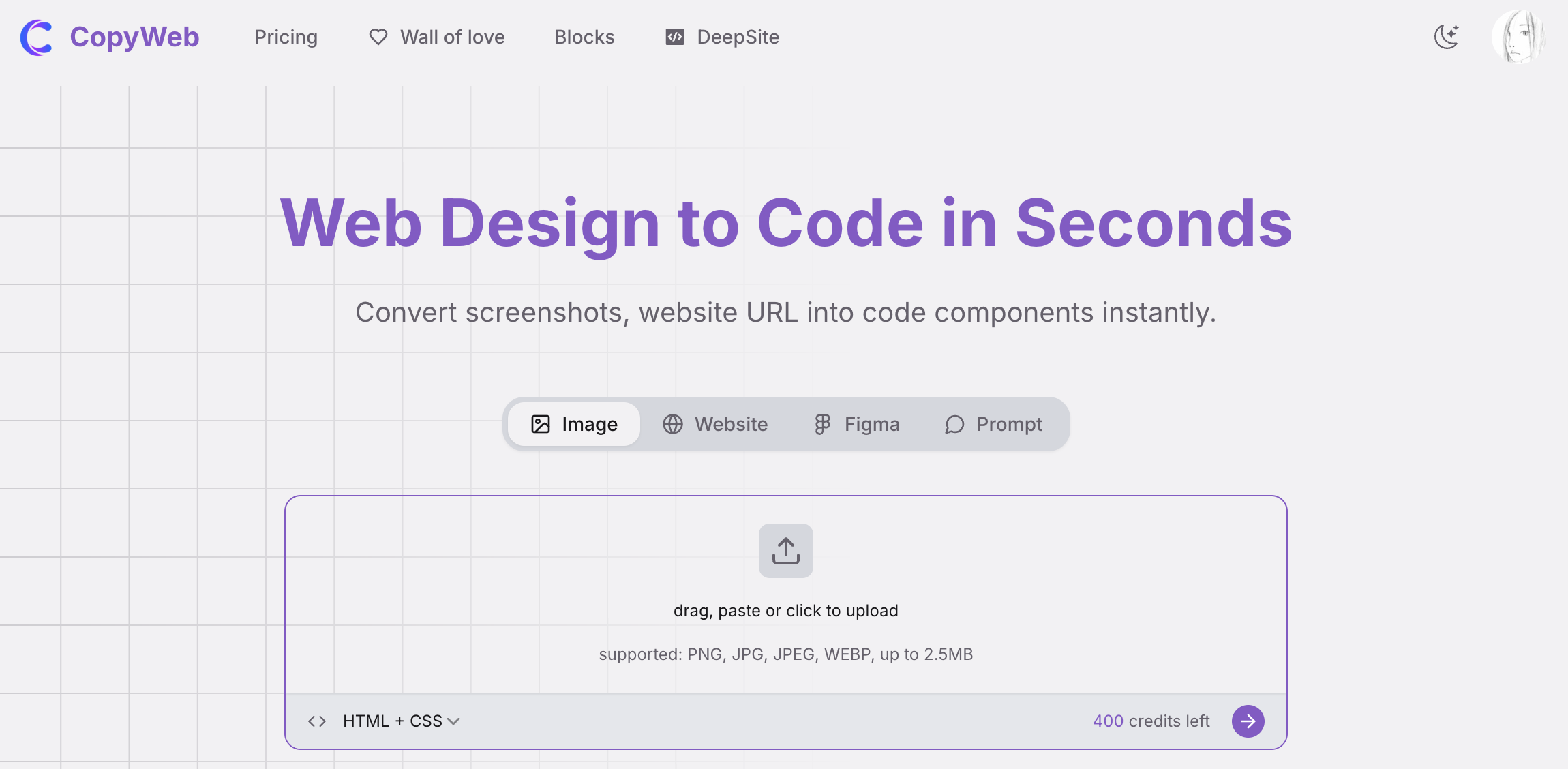Switch to the Prompt tab
The image size is (1568, 769).
(993, 424)
